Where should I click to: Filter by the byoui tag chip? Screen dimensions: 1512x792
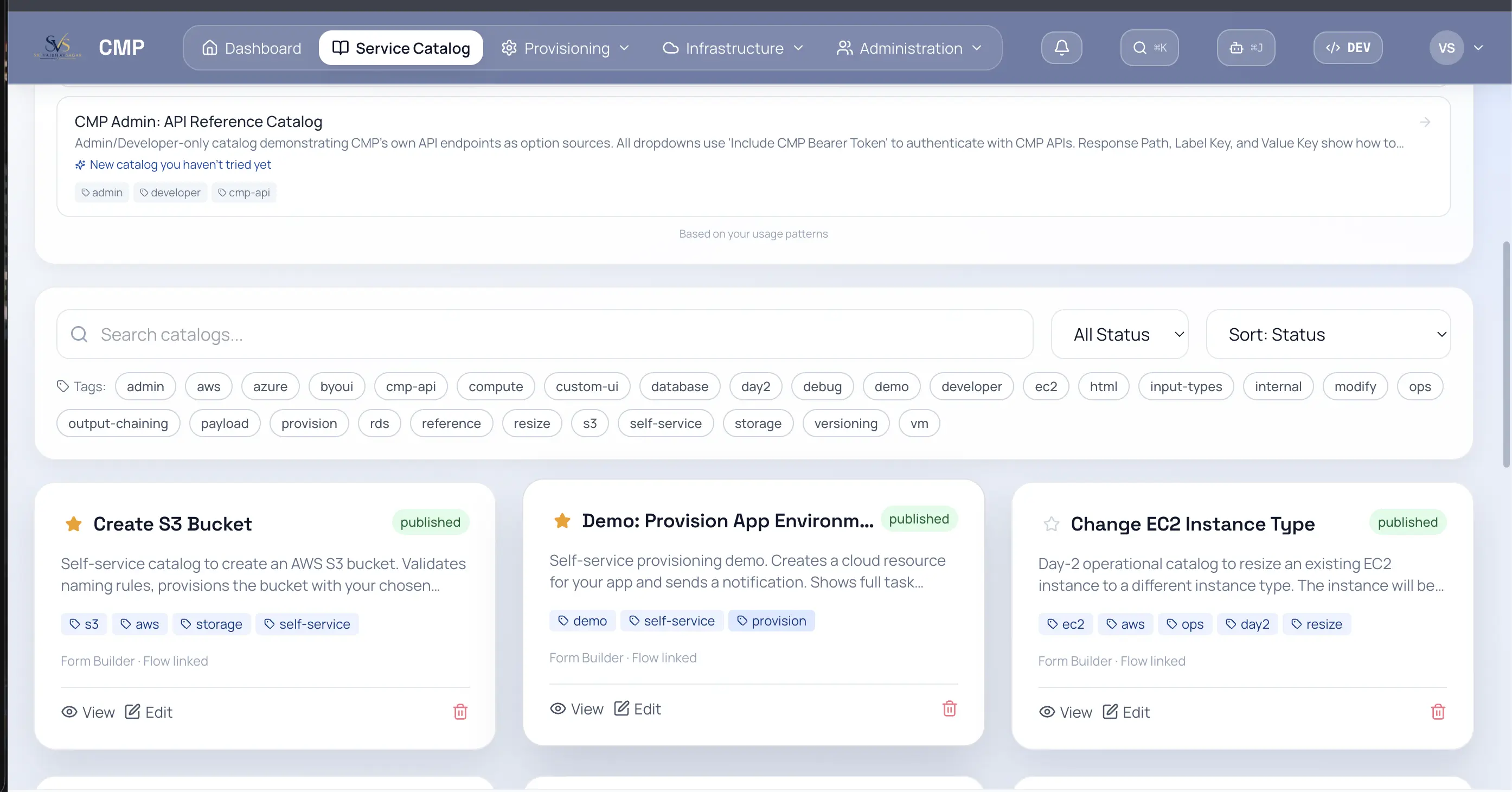pyautogui.click(x=336, y=386)
